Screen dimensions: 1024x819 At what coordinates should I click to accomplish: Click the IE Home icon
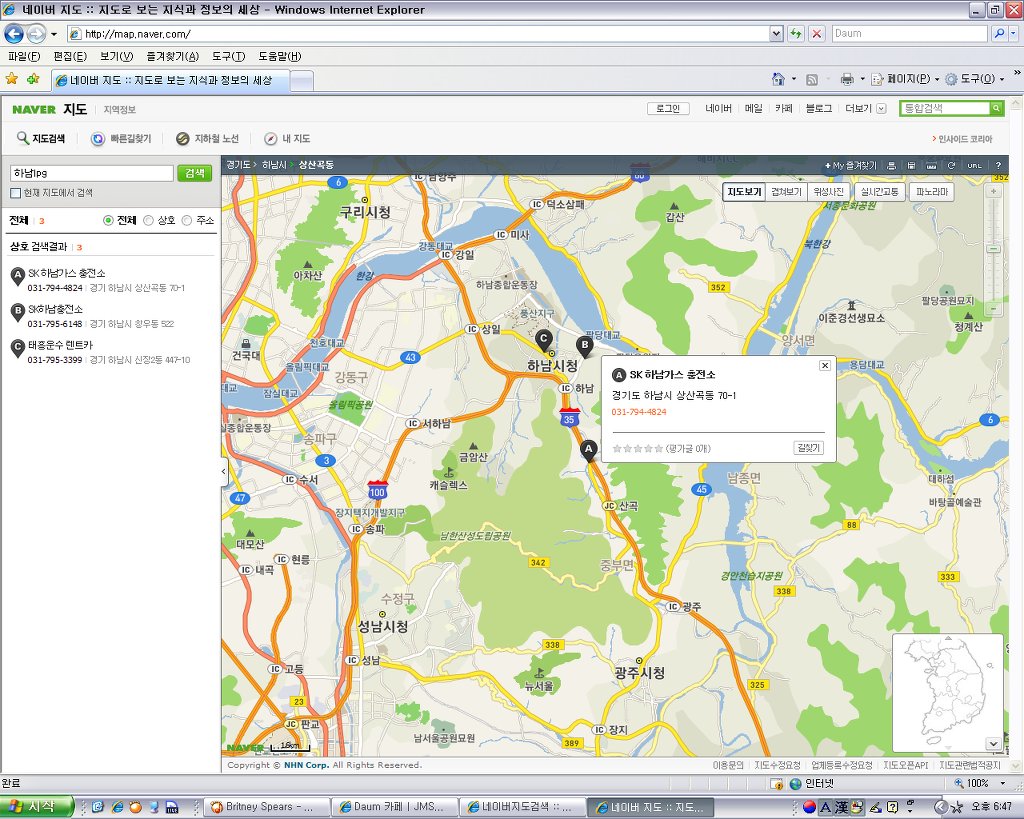[778, 79]
